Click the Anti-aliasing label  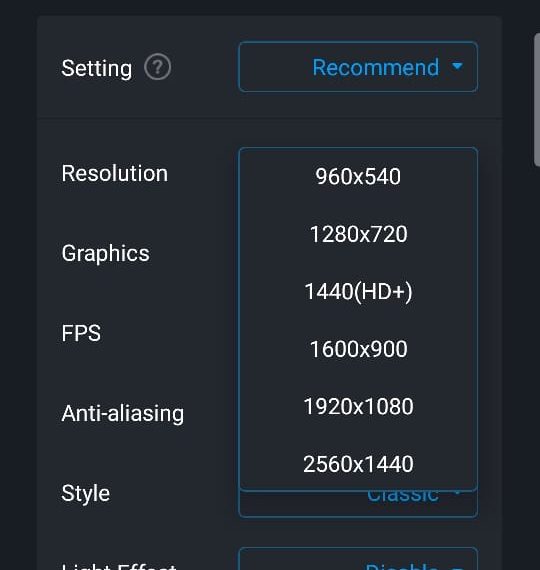(x=123, y=414)
